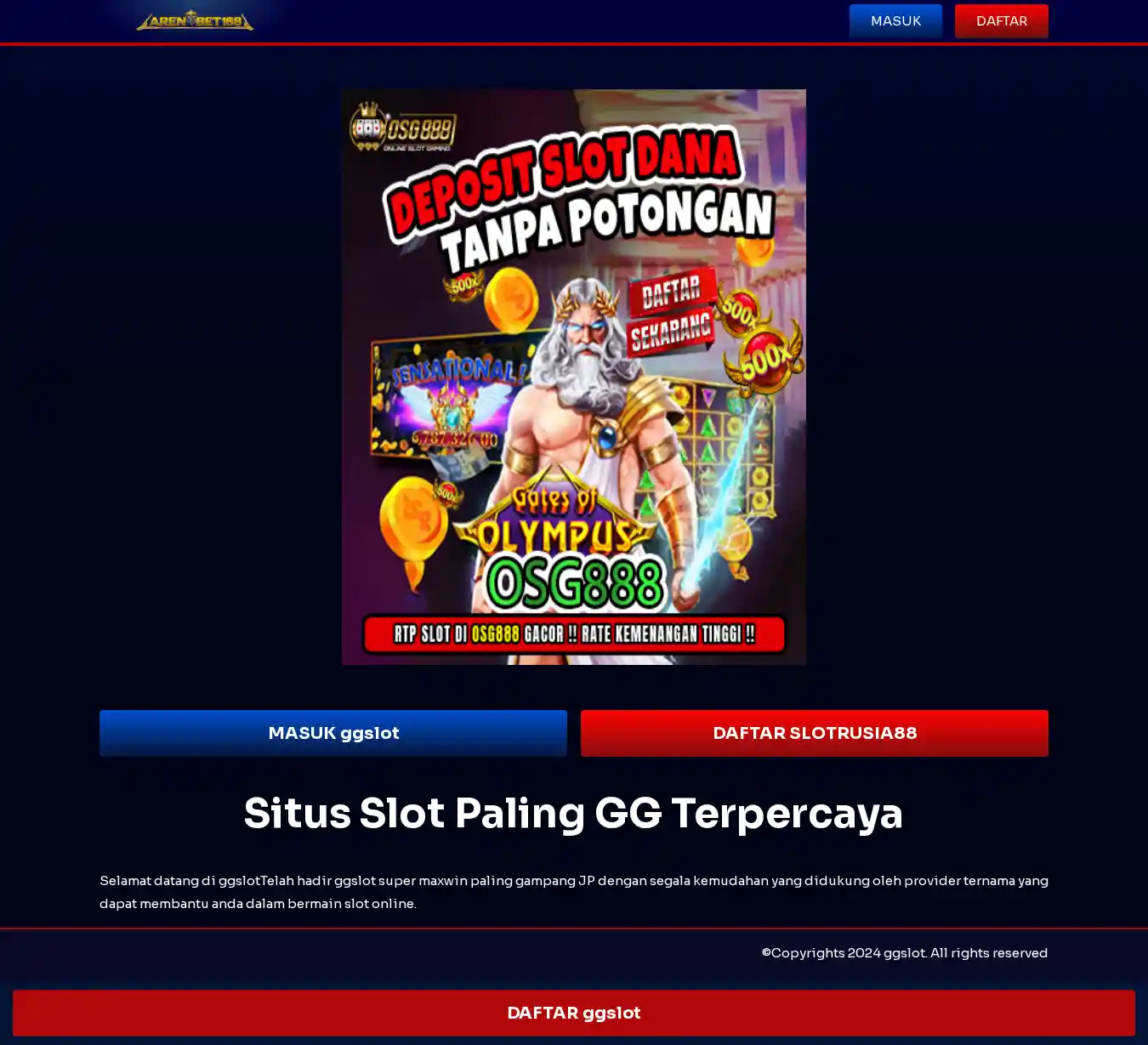The width and height of the screenshot is (1148, 1045).
Task: Click the OSG888 slot machine logo on banner
Action: [403, 128]
